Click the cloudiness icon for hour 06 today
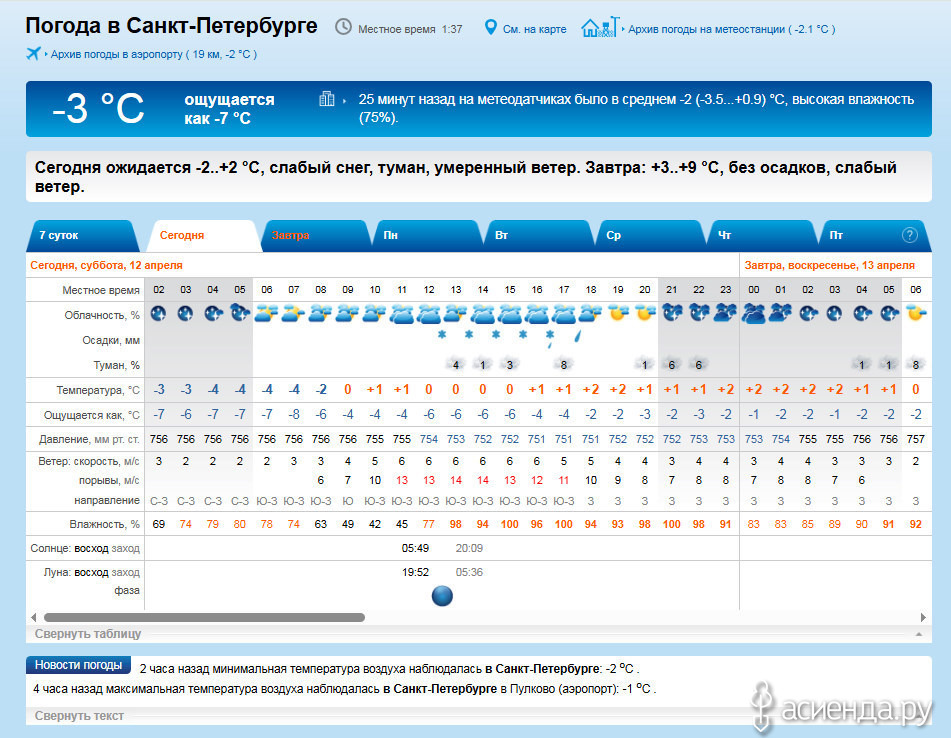This screenshot has height=738, width=951. click(267, 314)
